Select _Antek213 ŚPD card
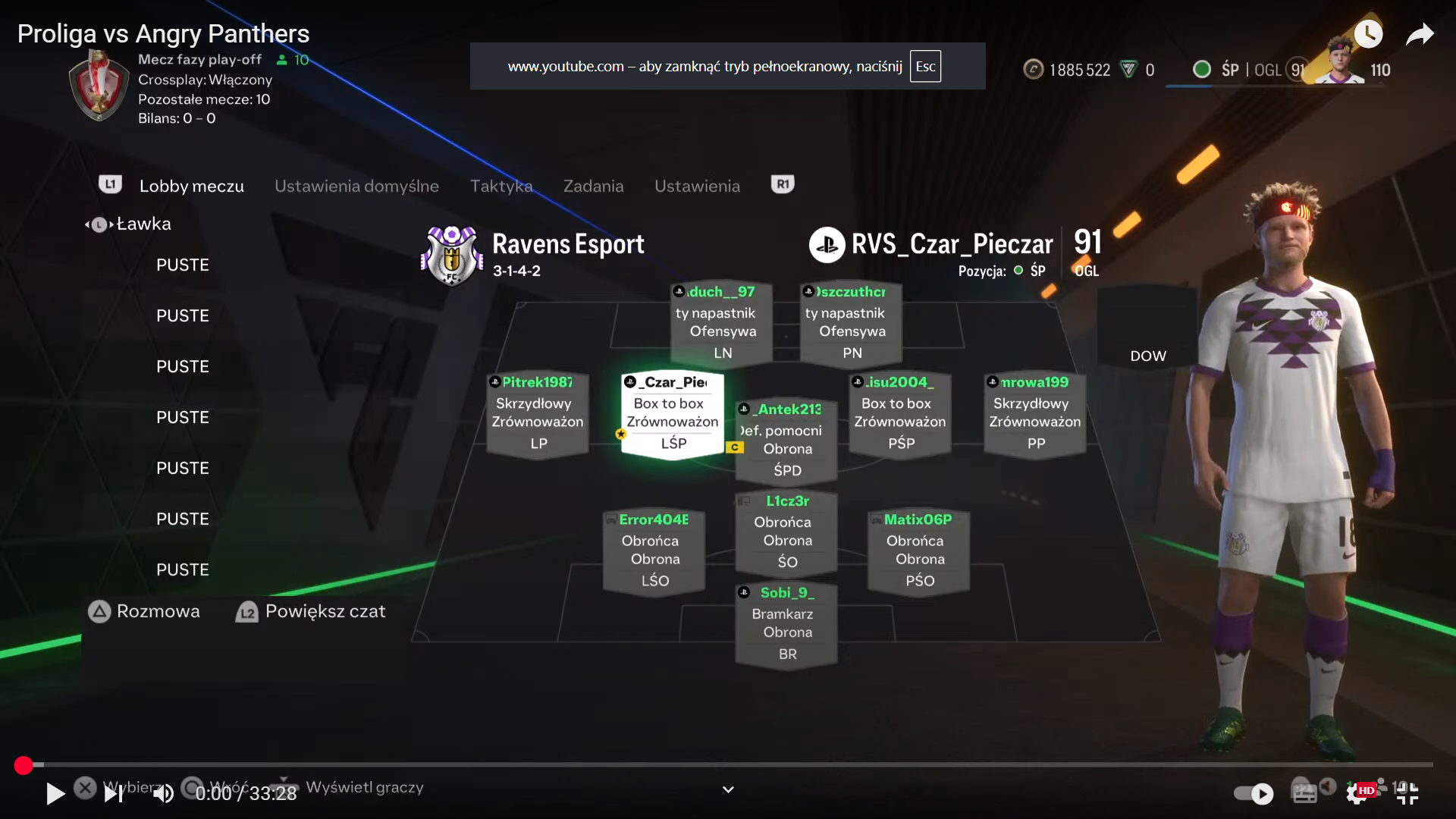The width and height of the screenshot is (1456, 819). coord(786,441)
